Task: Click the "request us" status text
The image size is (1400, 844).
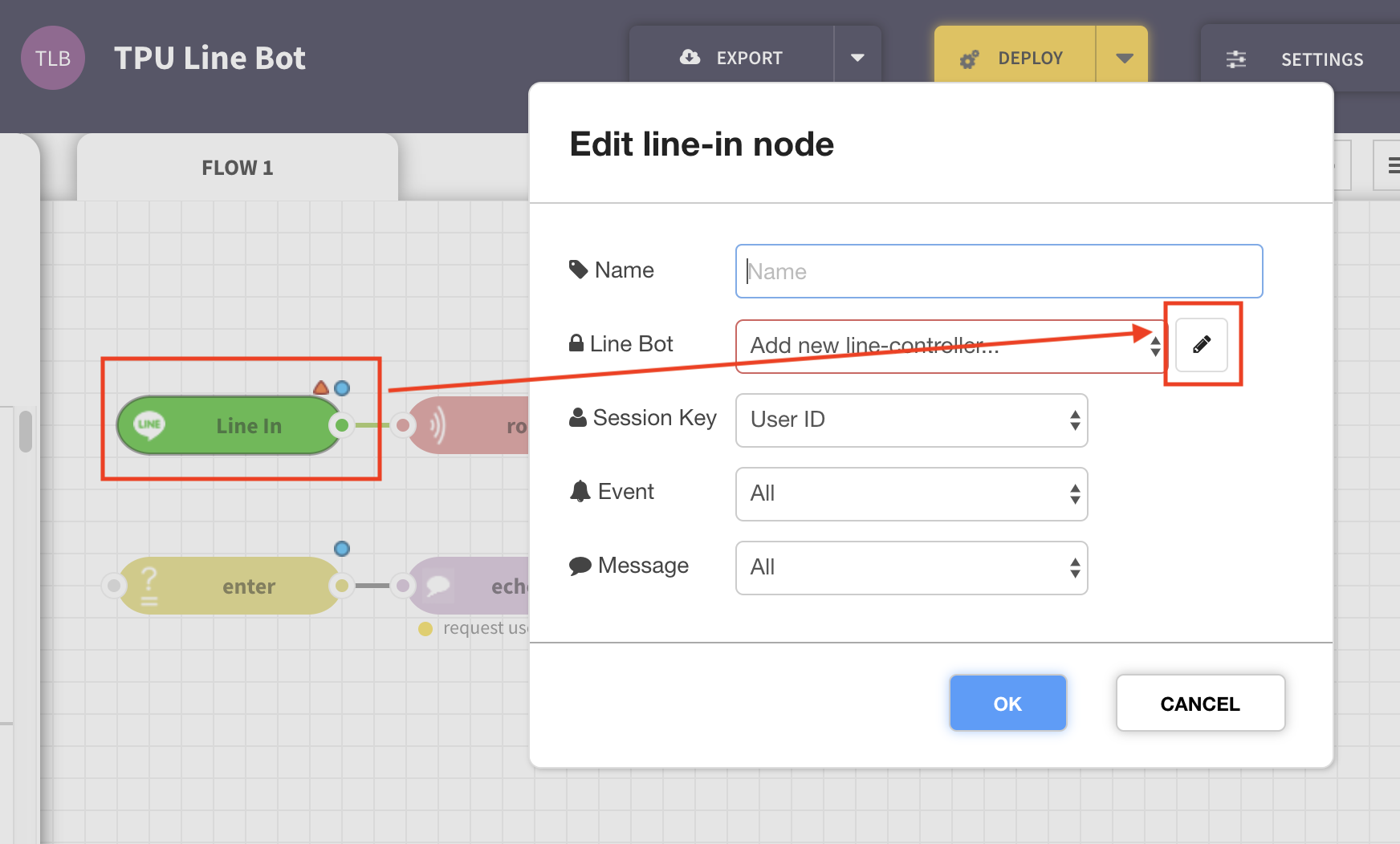Action: [486, 628]
